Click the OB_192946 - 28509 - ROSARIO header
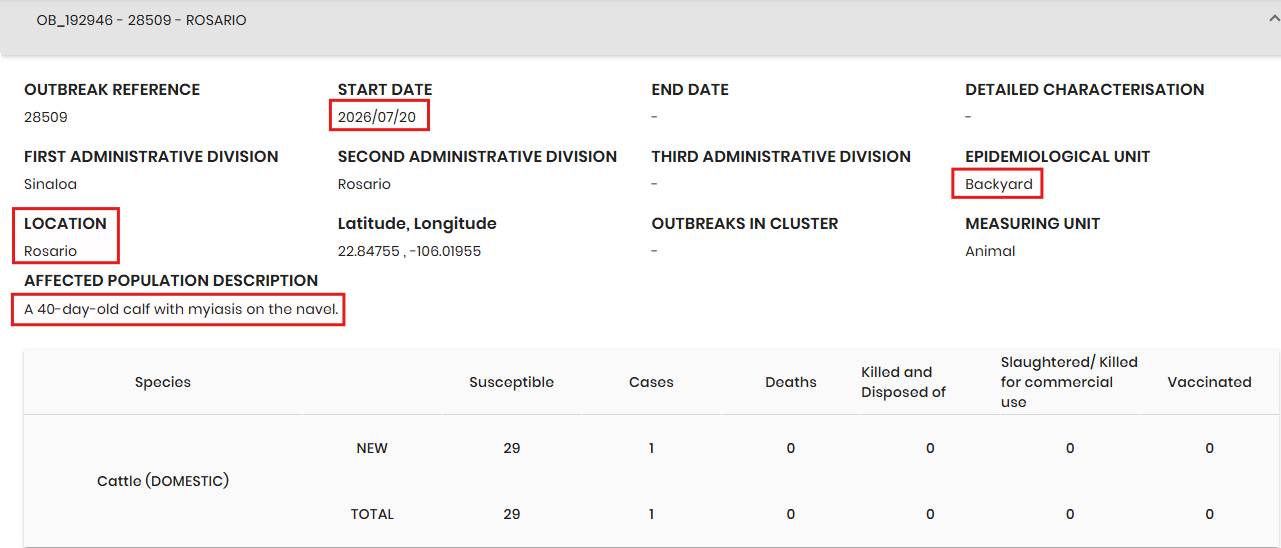This screenshot has height=548, width=1281. pyautogui.click(x=141, y=20)
